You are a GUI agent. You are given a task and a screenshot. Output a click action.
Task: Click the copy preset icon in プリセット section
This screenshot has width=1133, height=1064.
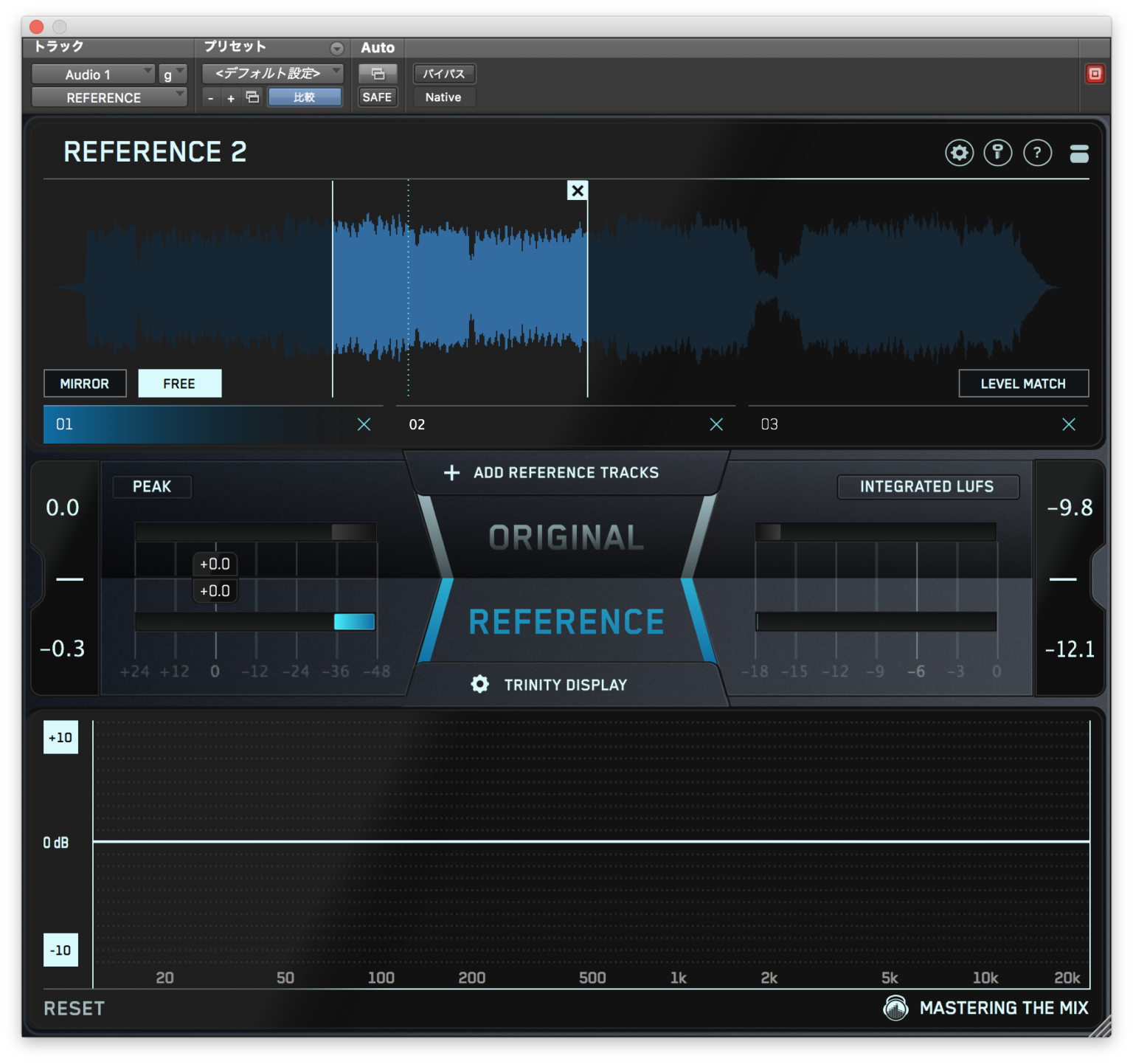pos(252,97)
